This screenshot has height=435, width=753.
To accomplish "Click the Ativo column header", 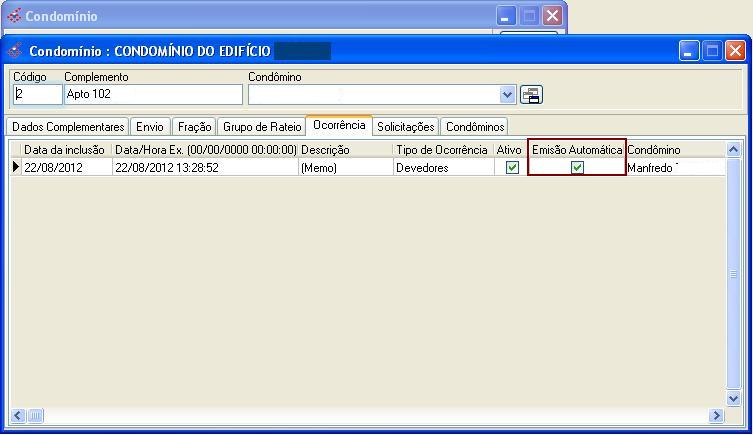I will click(x=511, y=150).
